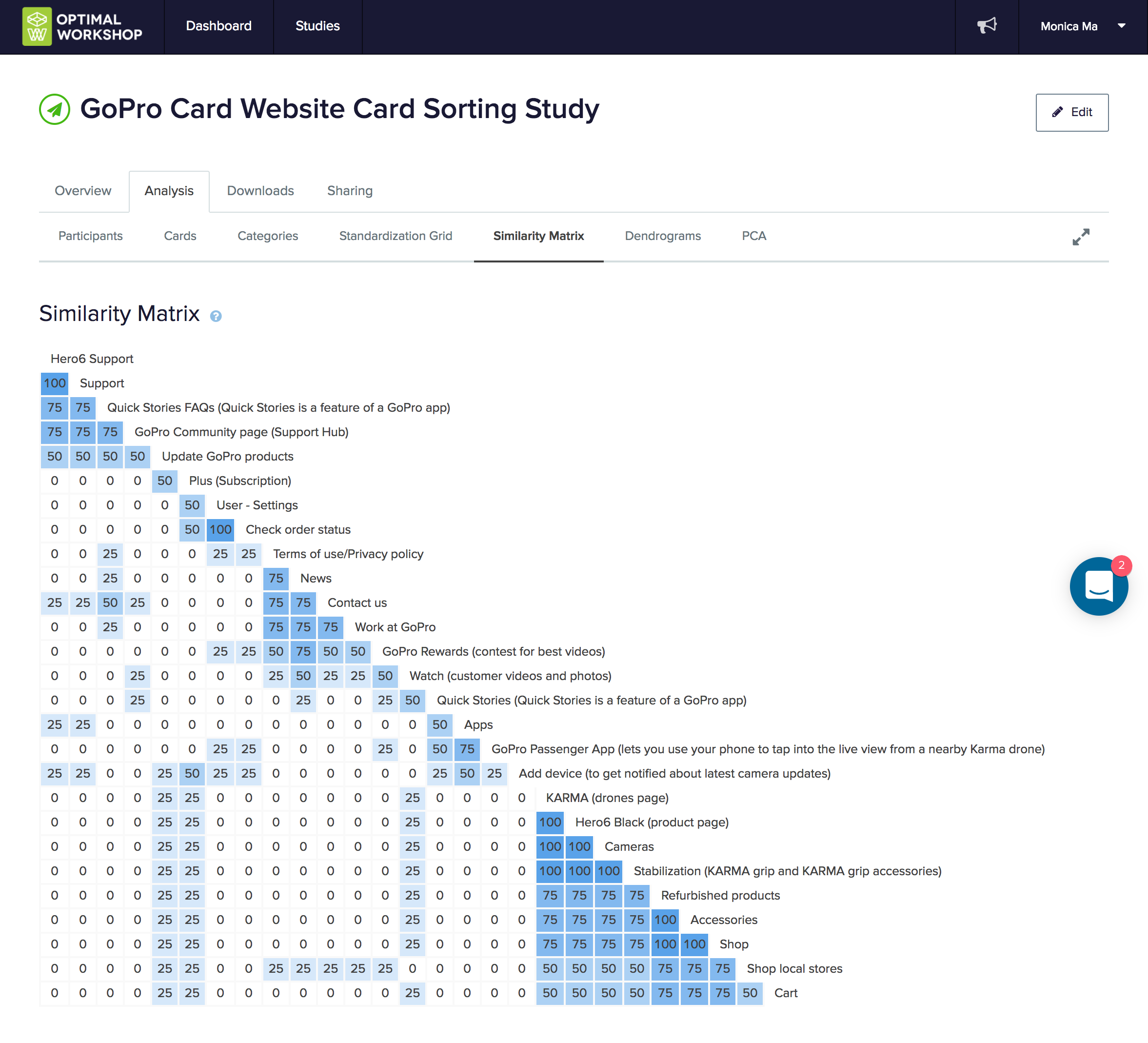Open the Dendrograms sub-tab
The height and width of the screenshot is (1043, 1148).
click(x=663, y=236)
